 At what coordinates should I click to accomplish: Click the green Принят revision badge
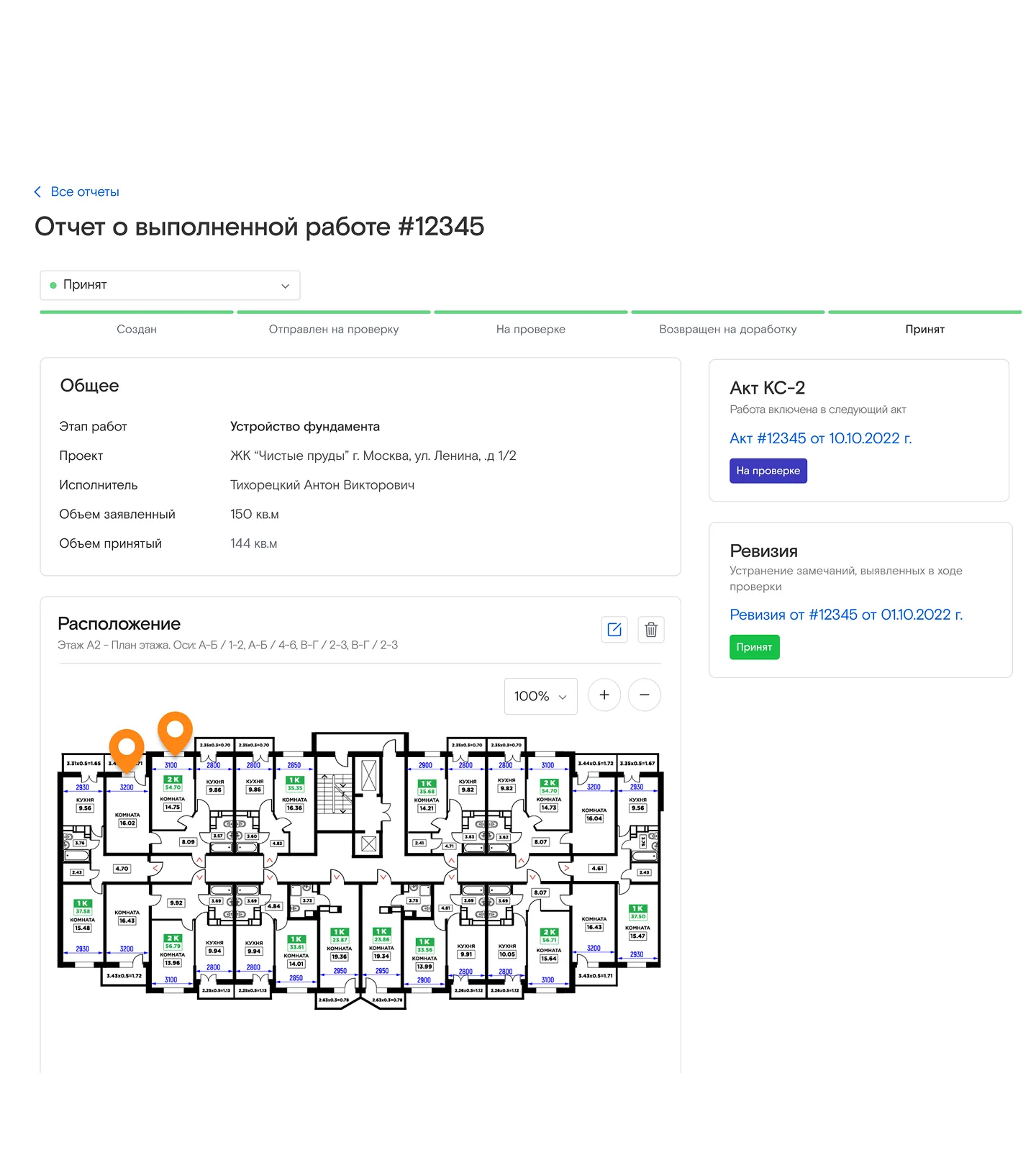coord(754,647)
